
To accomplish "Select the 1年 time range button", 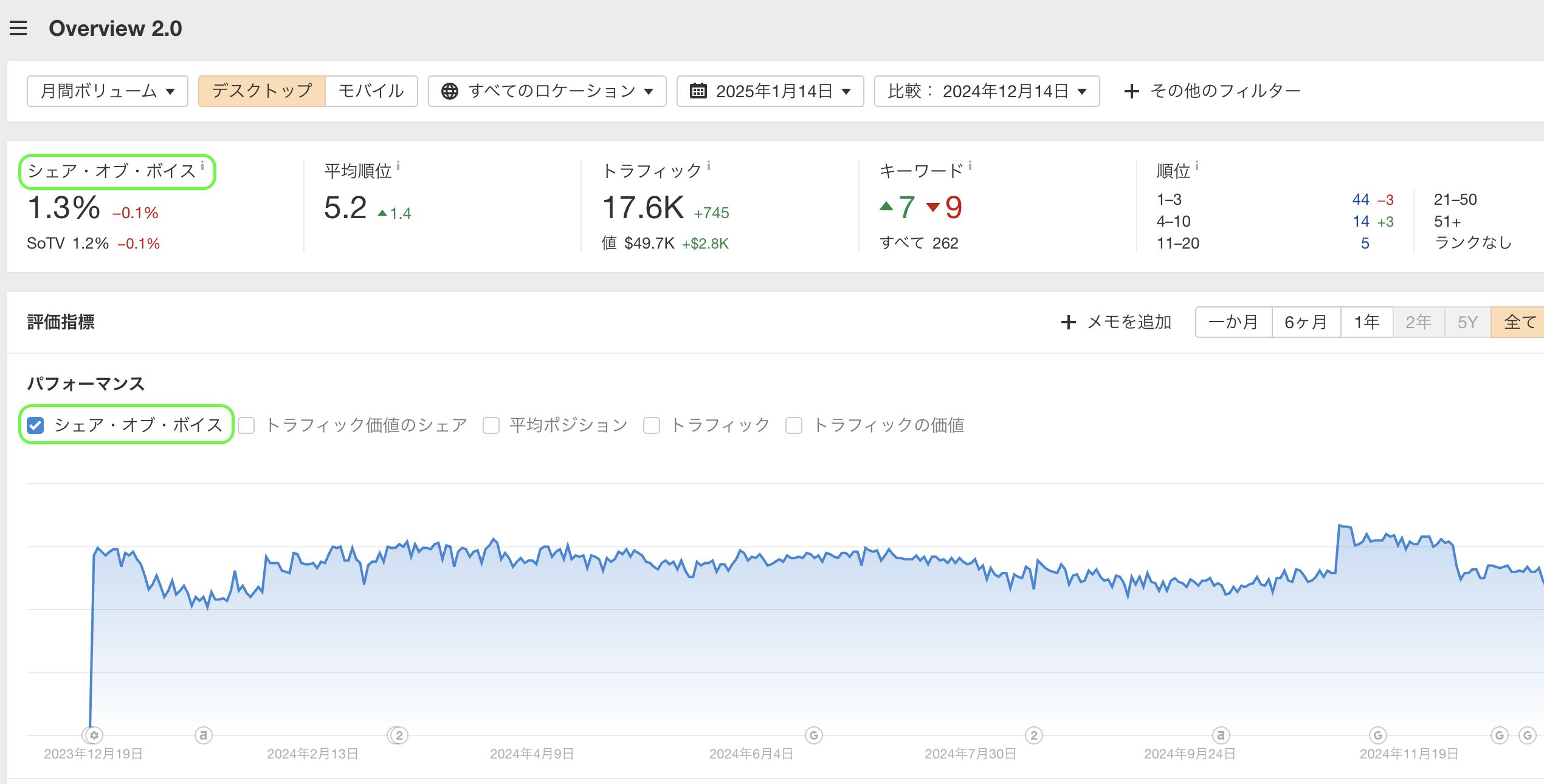I will (1367, 322).
